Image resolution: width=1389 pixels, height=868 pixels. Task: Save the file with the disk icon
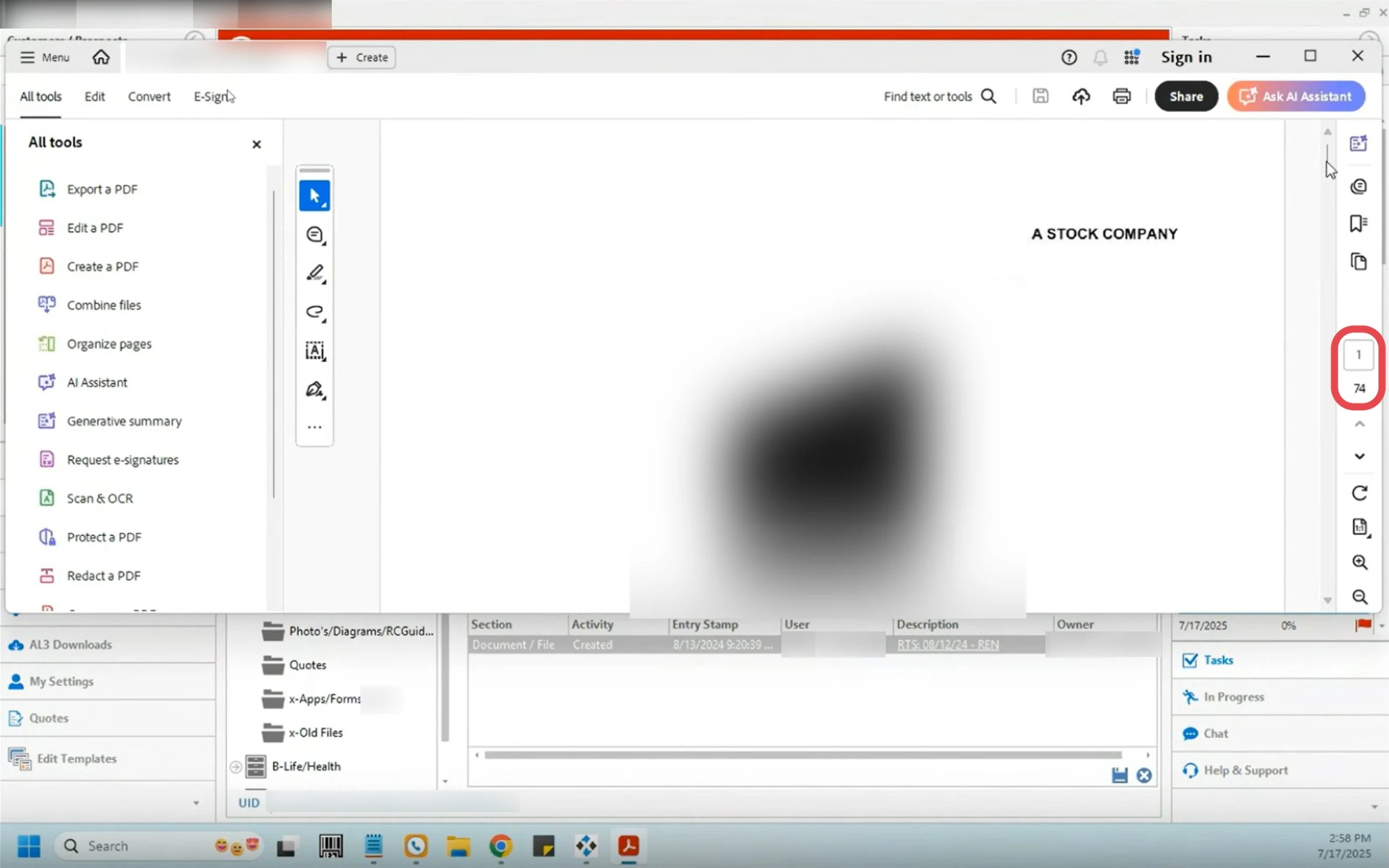pos(1040,96)
